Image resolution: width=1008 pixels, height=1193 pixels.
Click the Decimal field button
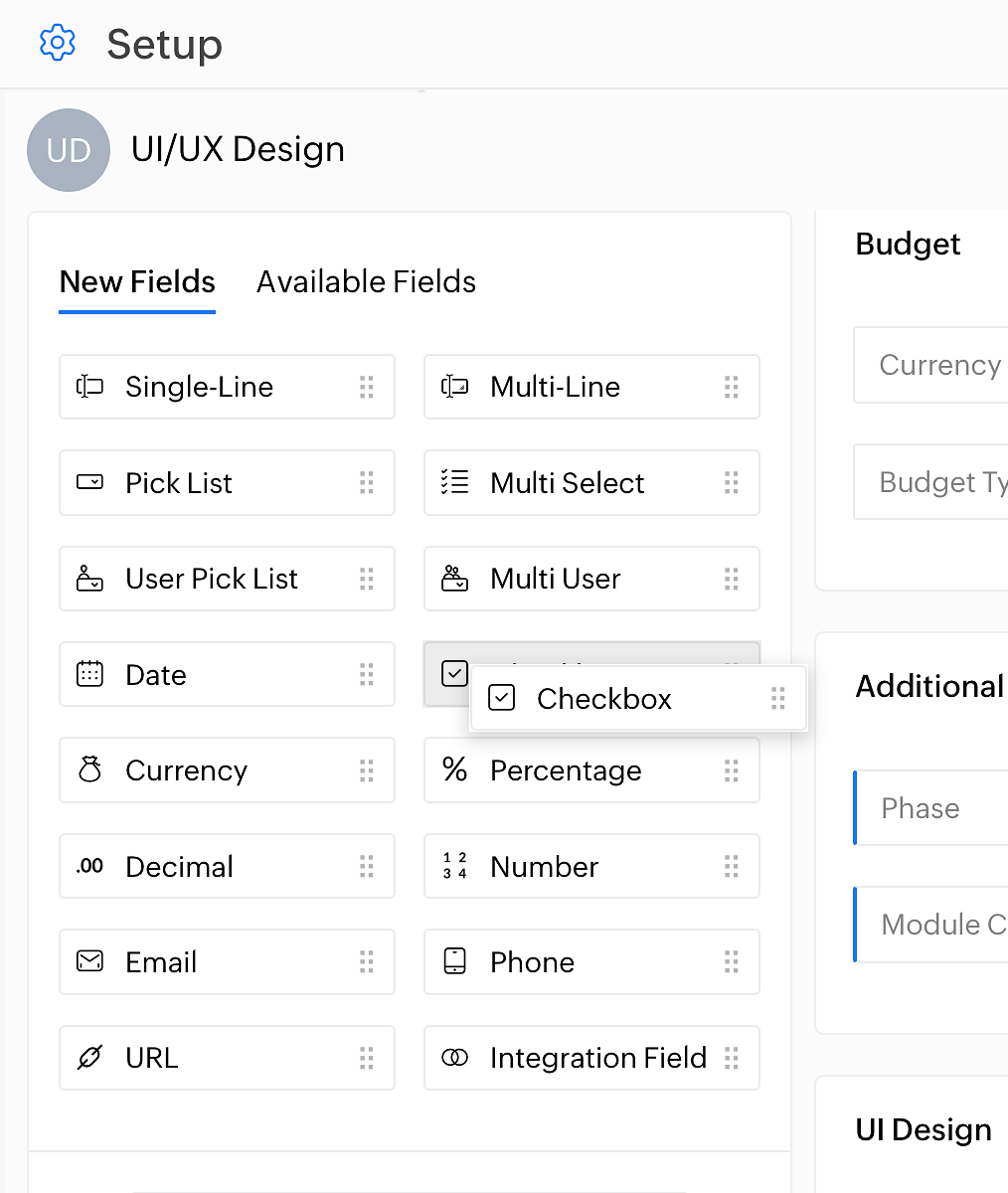(227, 867)
